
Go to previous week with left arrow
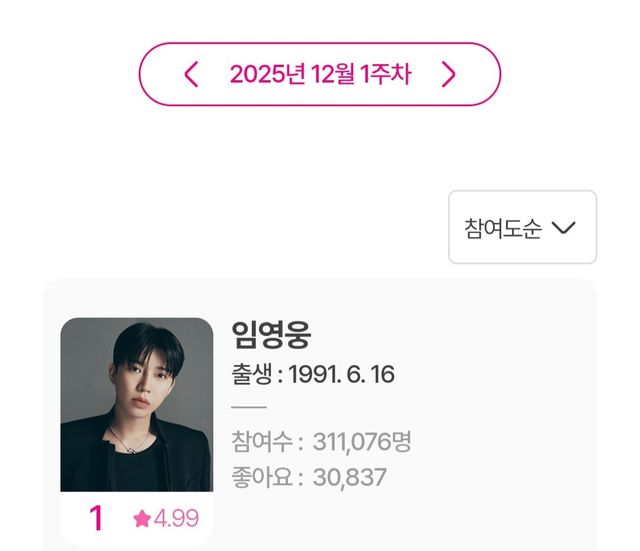click(x=192, y=74)
